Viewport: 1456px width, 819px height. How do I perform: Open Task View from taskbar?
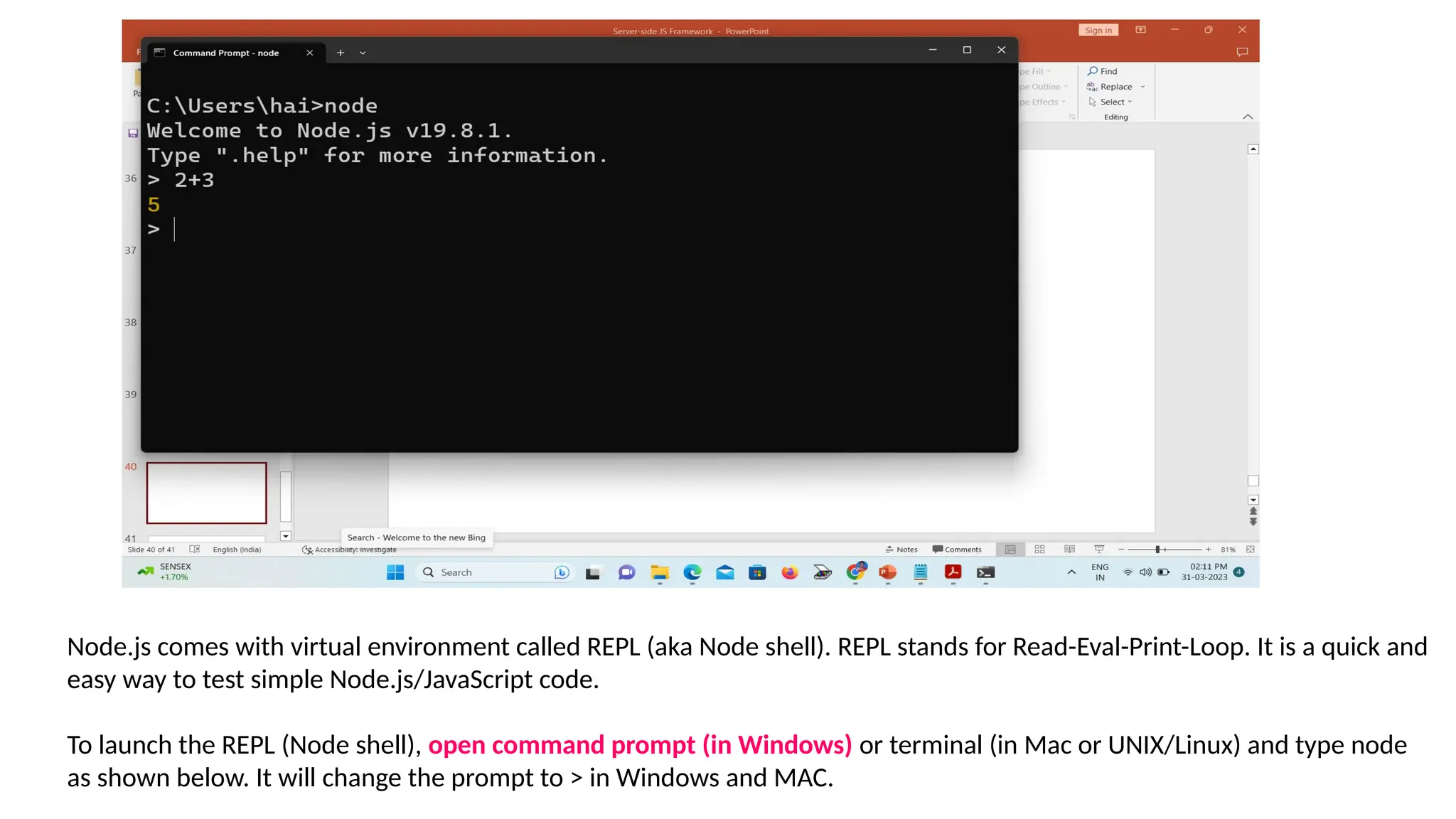[x=593, y=572]
